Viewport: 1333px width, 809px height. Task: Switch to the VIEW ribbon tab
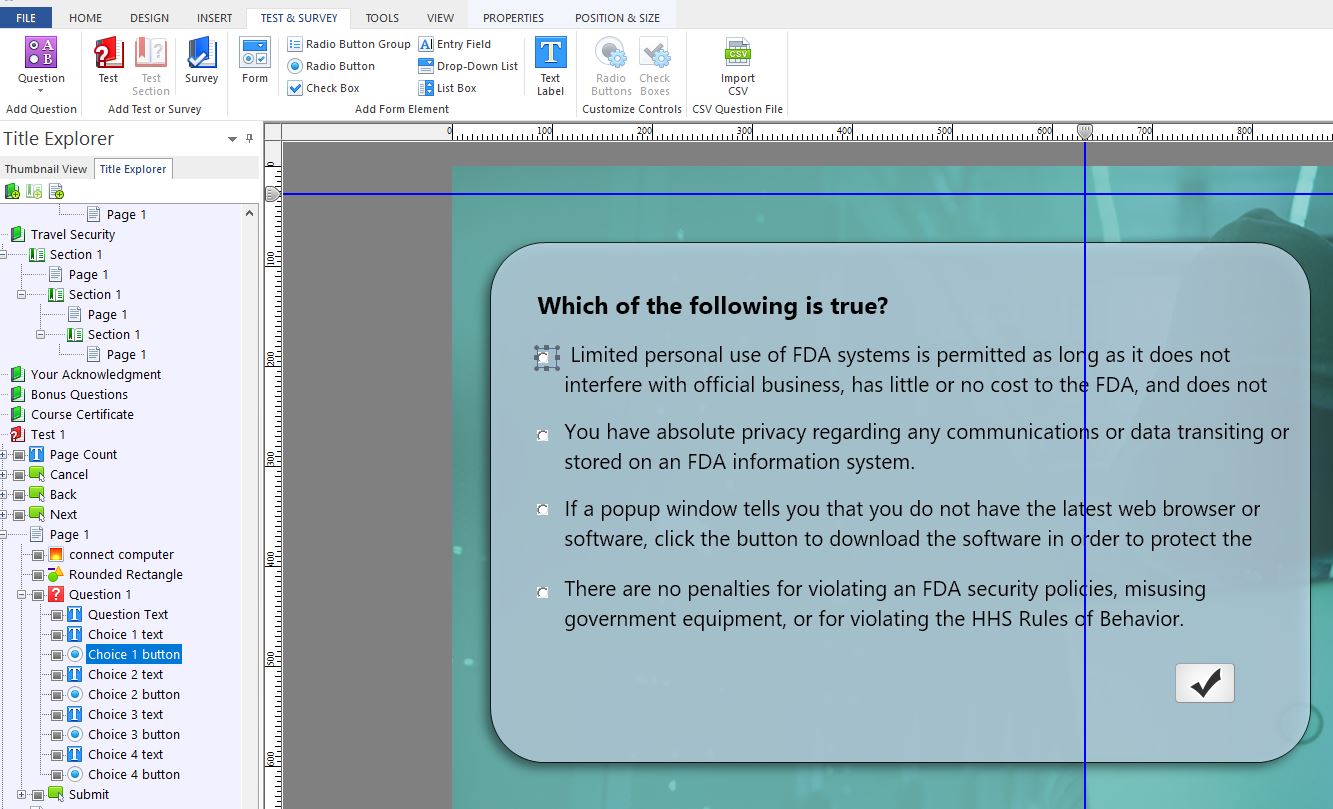pyautogui.click(x=440, y=18)
